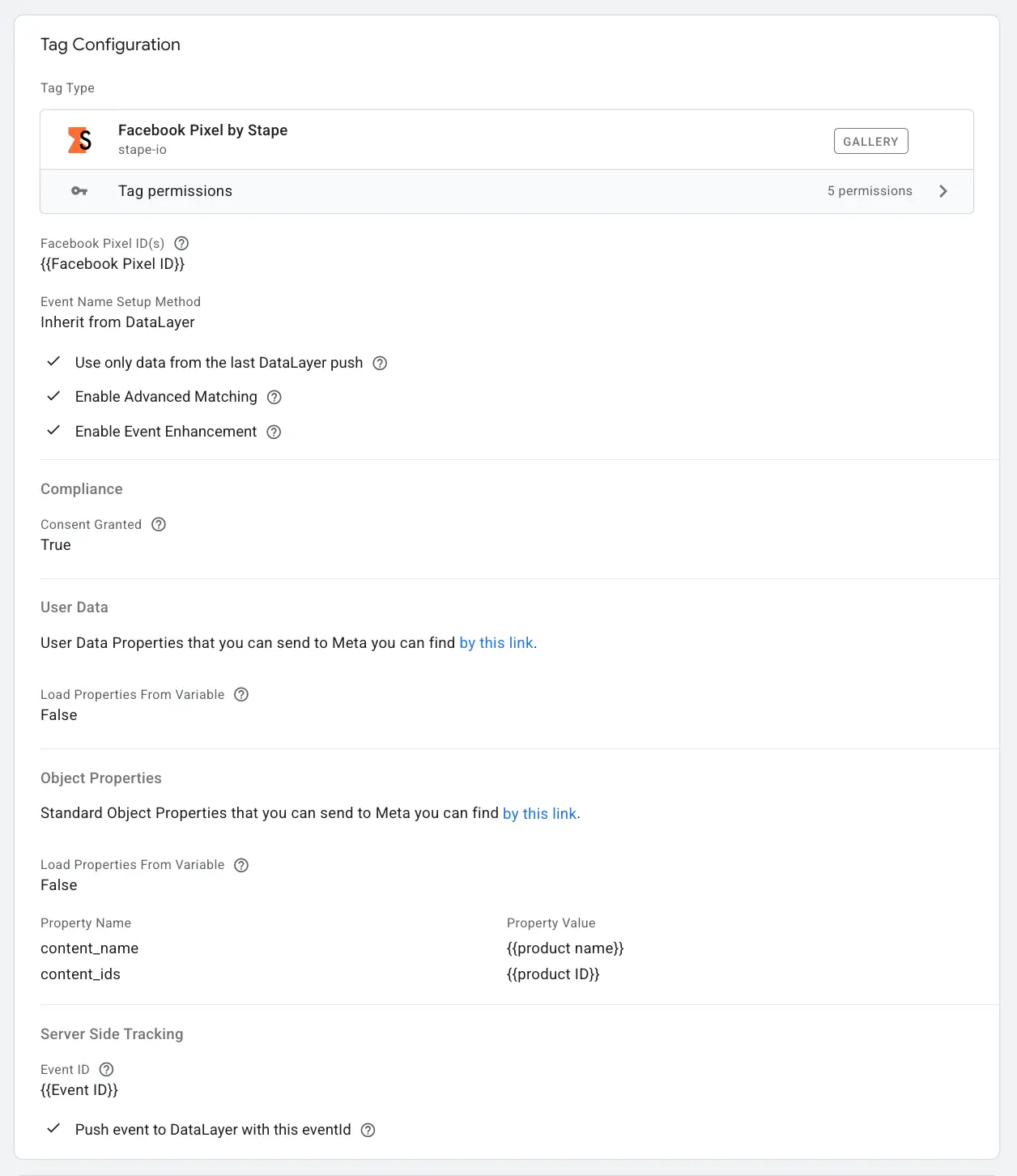Toggle Push event to DataLayer with this eventId
This screenshot has height=1176, width=1017.
click(53, 1129)
